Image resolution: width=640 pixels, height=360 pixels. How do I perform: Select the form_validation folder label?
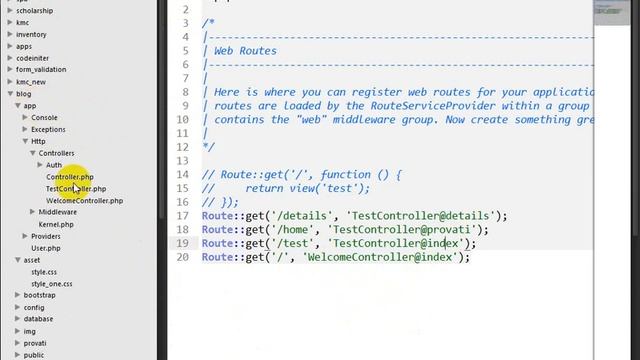coord(41,69)
